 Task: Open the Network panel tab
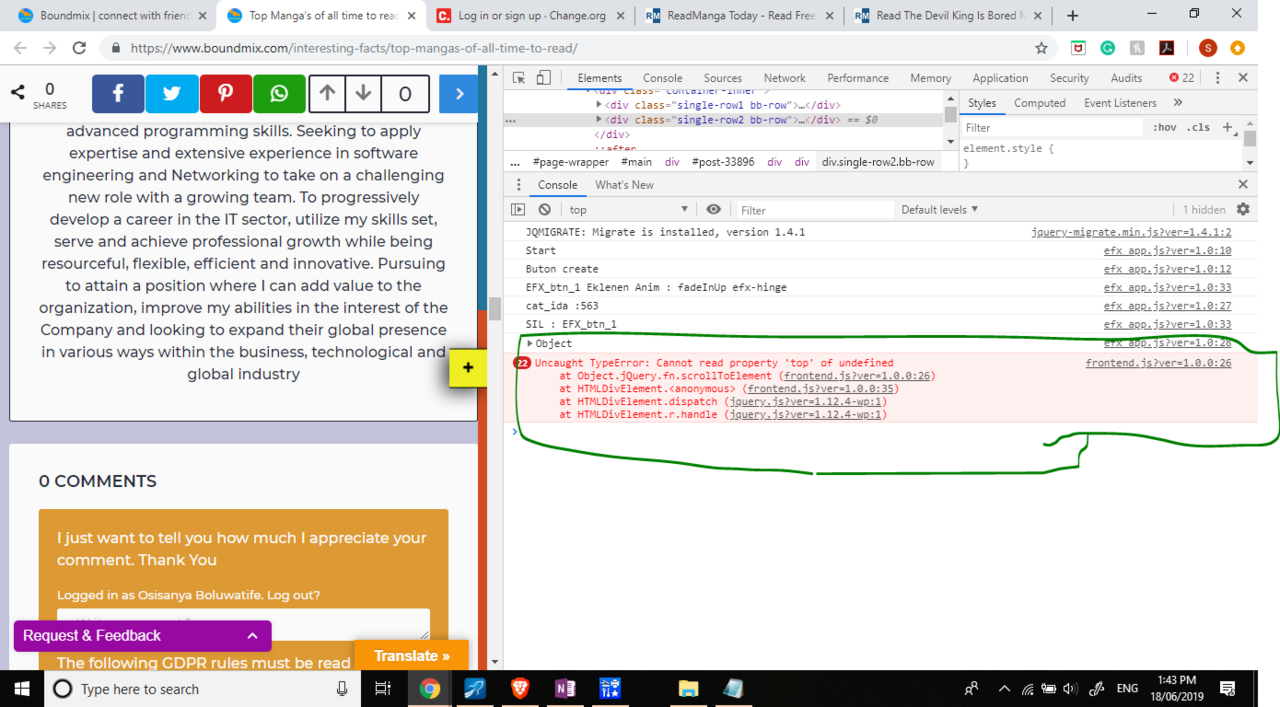click(x=784, y=78)
